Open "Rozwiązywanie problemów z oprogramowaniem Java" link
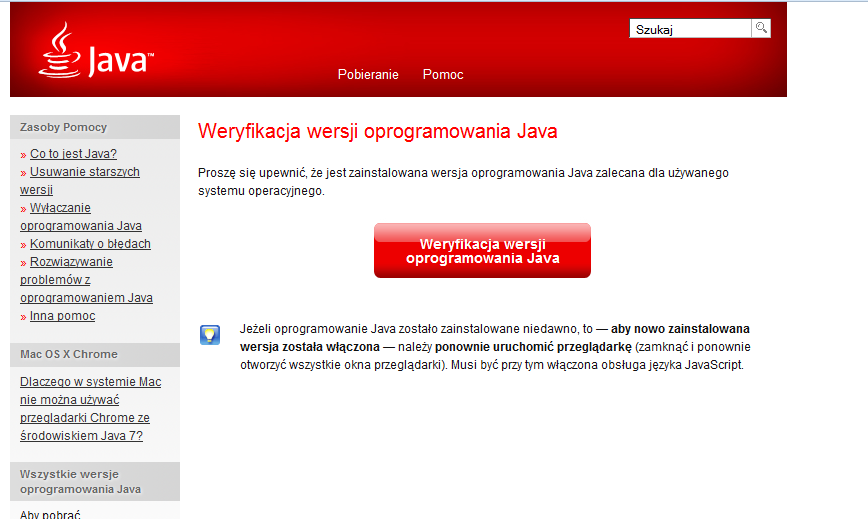 [x=86, y=280]
